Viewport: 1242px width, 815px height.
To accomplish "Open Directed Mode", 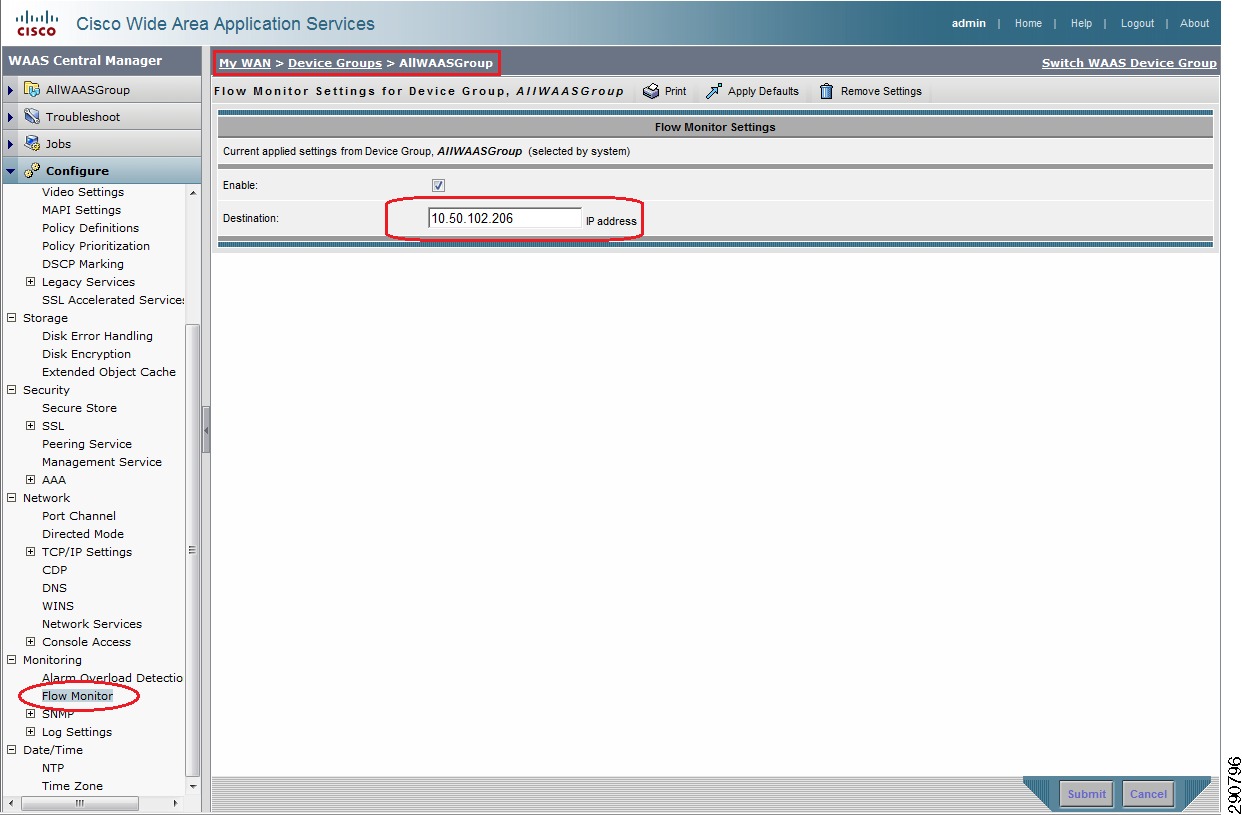I will (83, 534).
